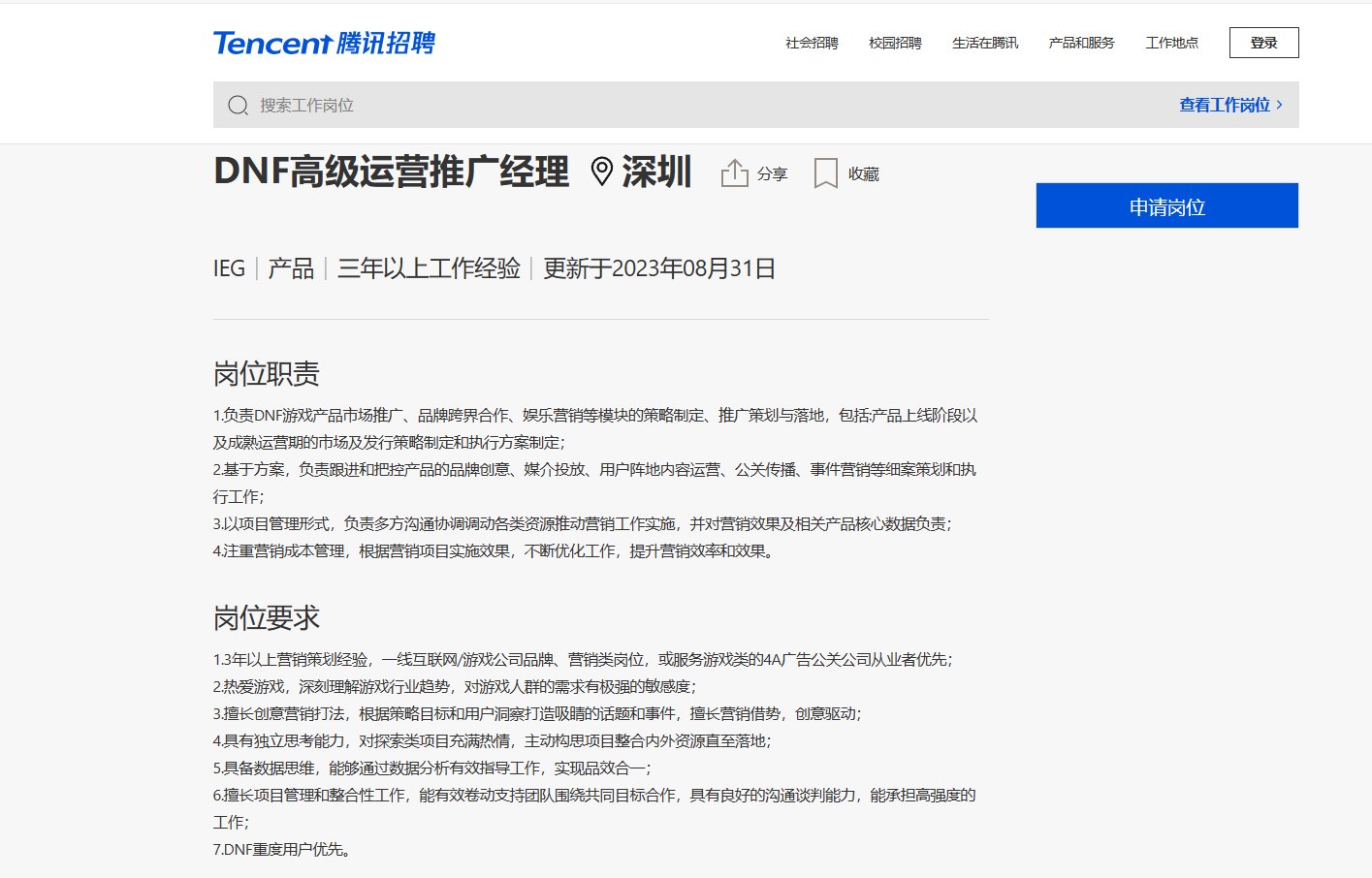Click the line starting 5.具备数据思维

432,768
